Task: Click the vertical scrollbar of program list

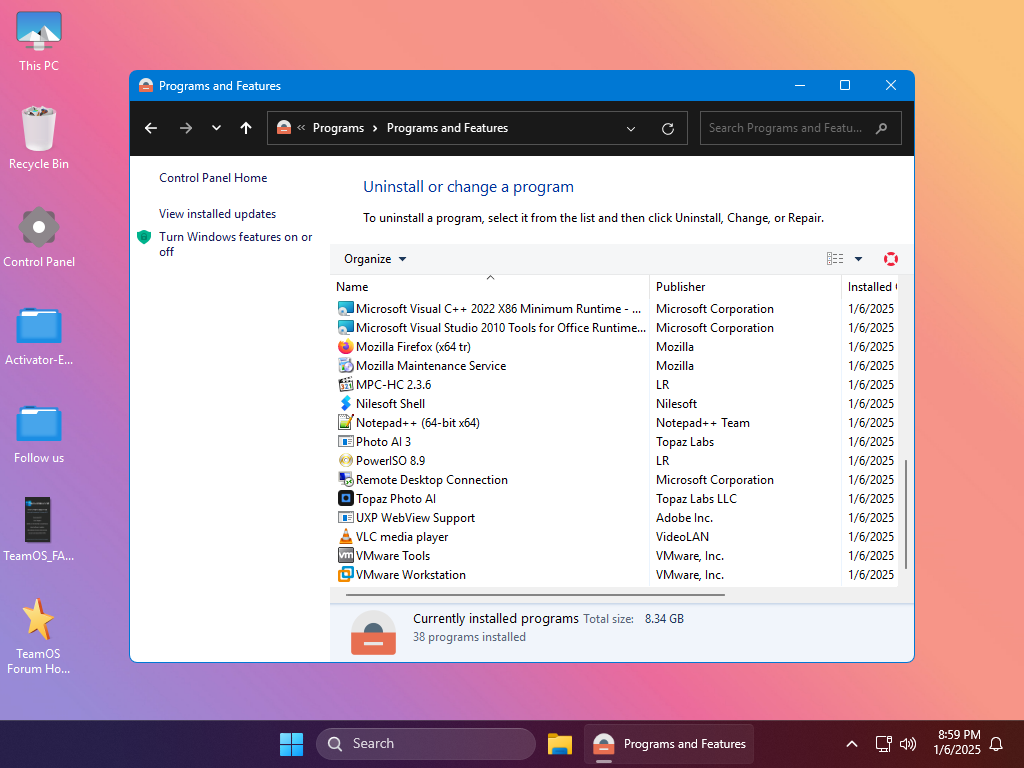Action: pos(906,514)
